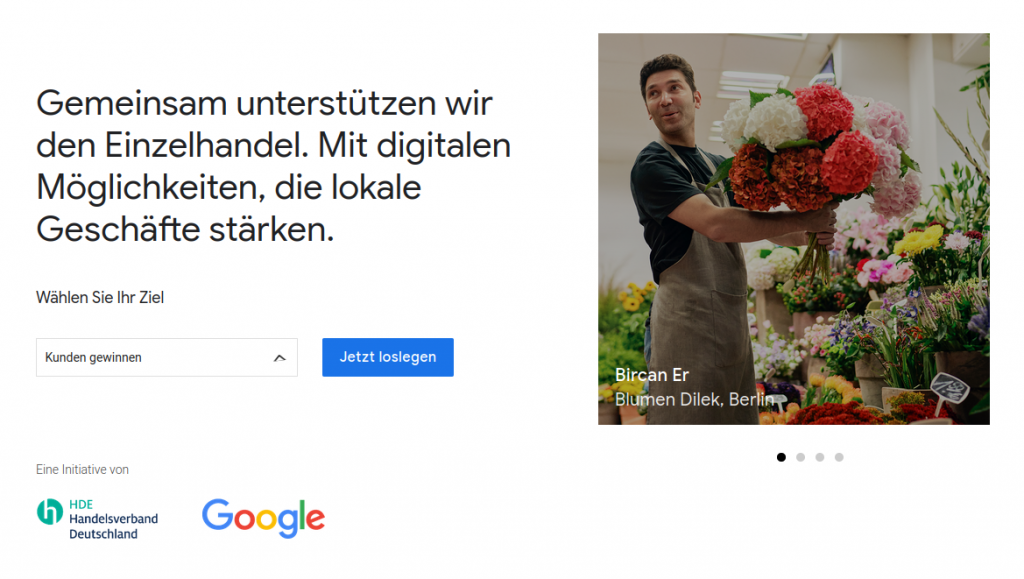This screenshot has height=579, width=1024.
Task: Click the blue capital 'G' of Google
Action: [x=217, y=514]
